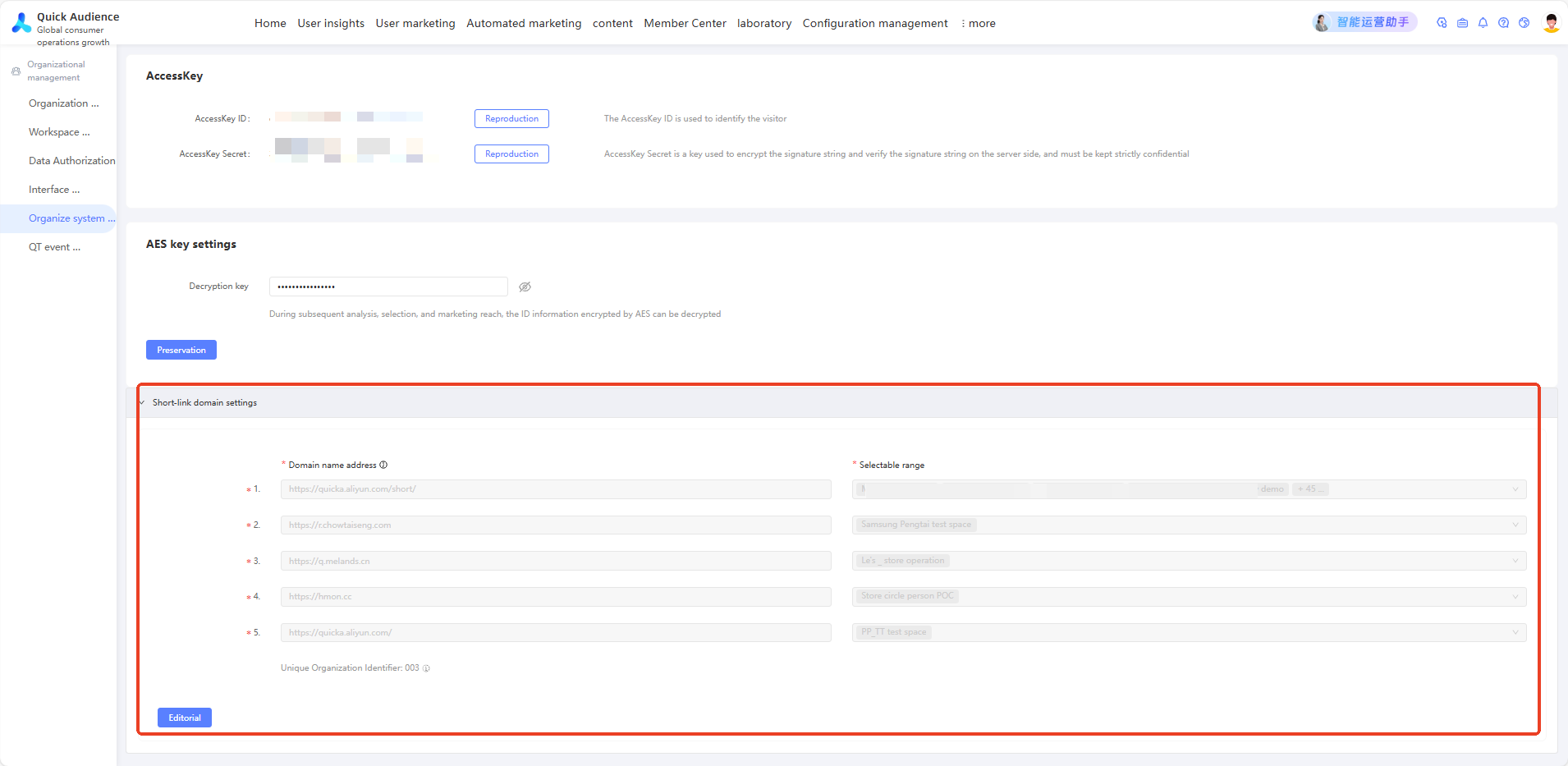The width and height of the screenshot is (1568, 766).
Task: Open notifications bell icon
Action: (x=1483, y=23)
